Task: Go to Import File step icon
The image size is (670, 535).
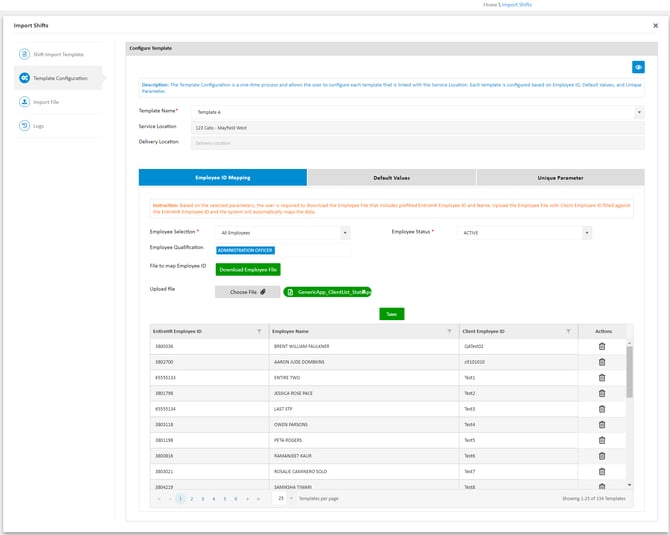Action: [x=24, y=102]
